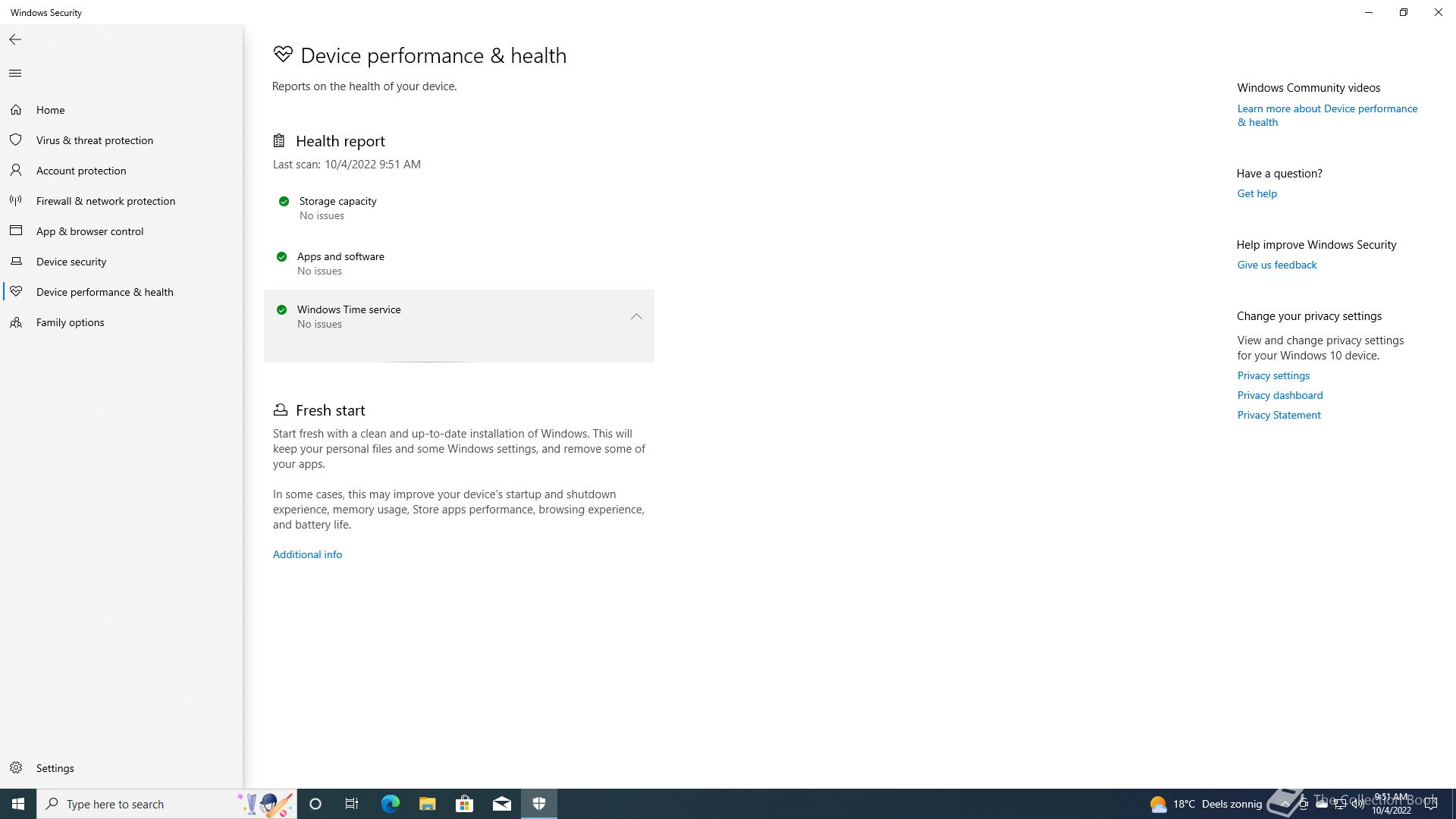The width and height of the screenshot is (1456, 819).
Task: Click the taskbar clock showing 9:51 AM
Action: click(1392, 804)
